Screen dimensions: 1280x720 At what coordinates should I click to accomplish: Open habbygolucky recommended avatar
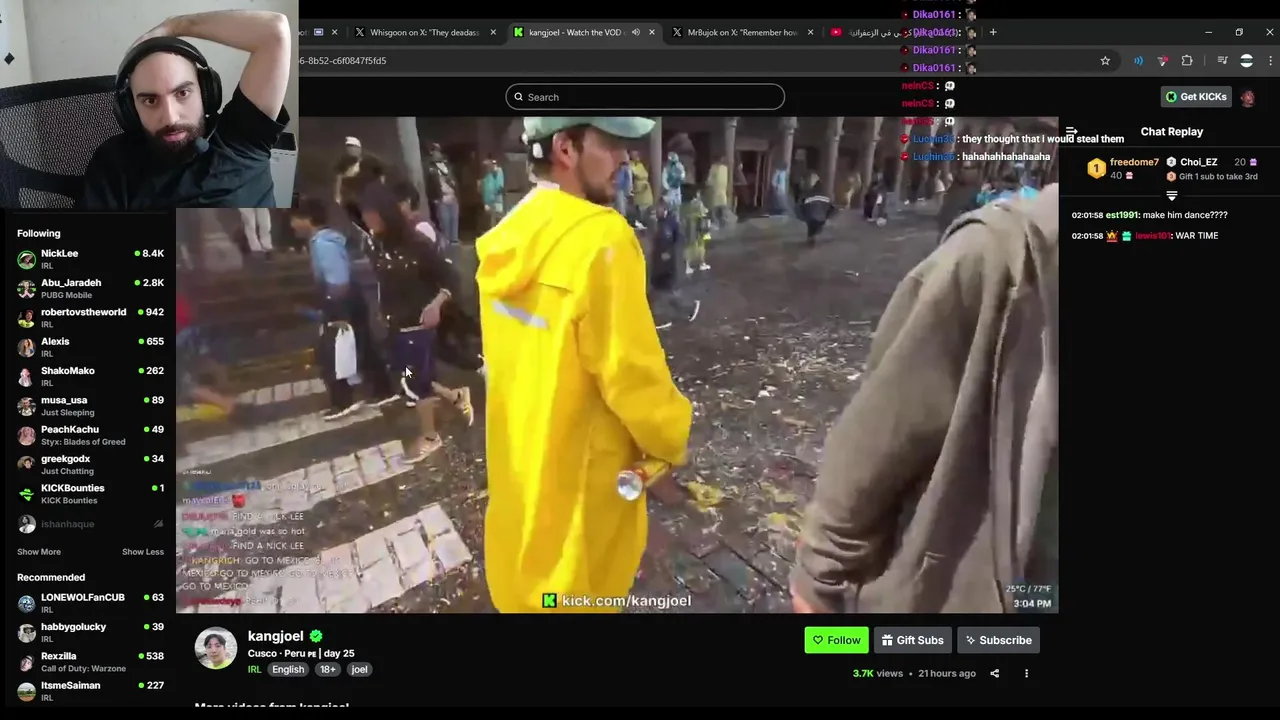[27, 633]
